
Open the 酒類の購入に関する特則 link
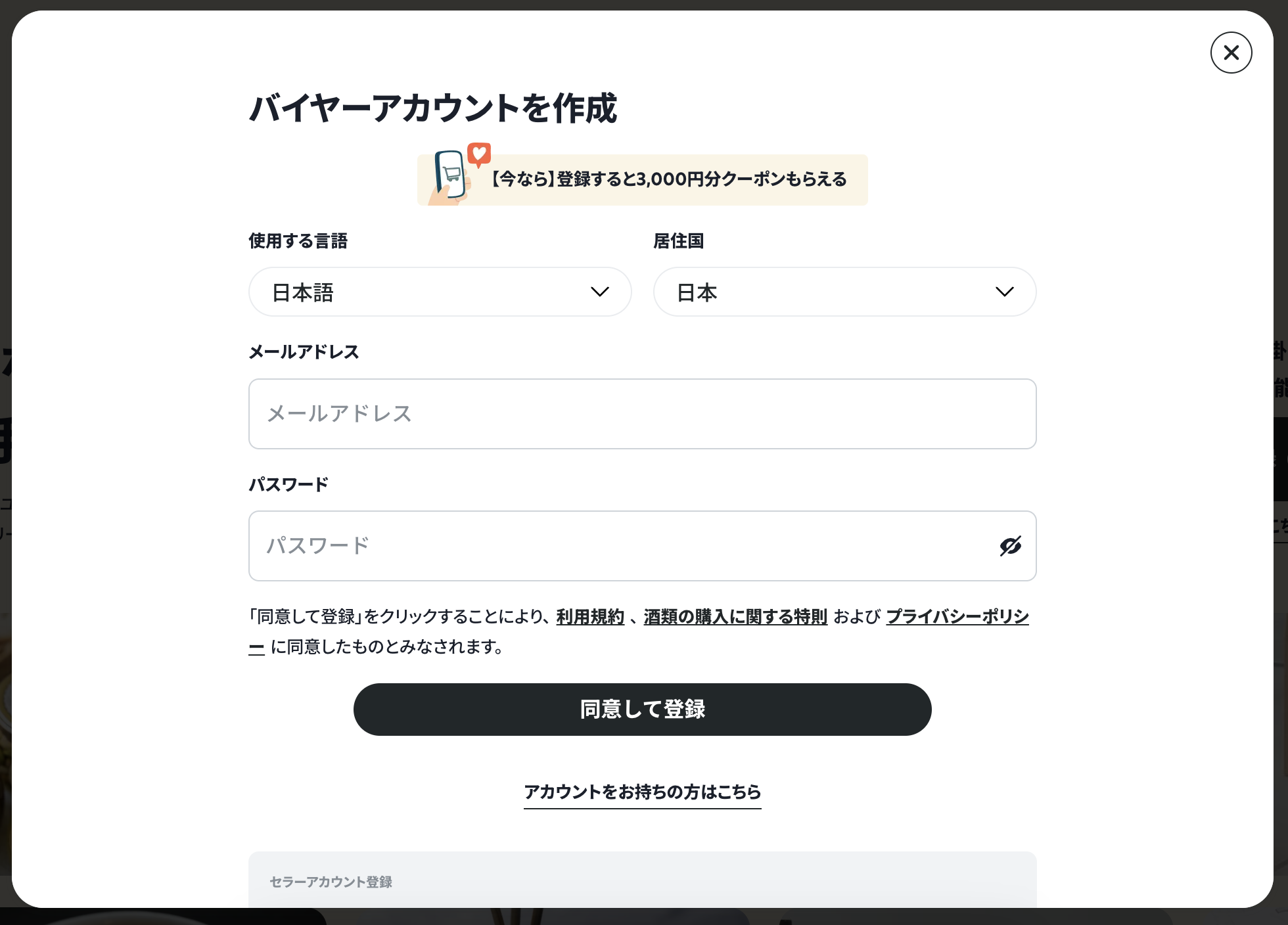coord(735,617)
